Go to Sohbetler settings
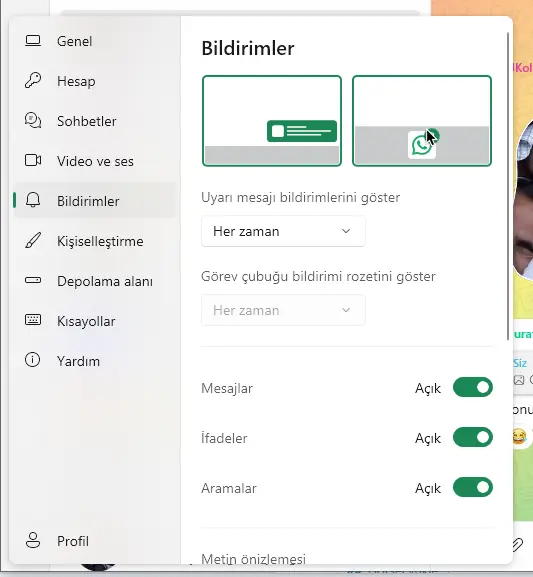 [94, 121]
